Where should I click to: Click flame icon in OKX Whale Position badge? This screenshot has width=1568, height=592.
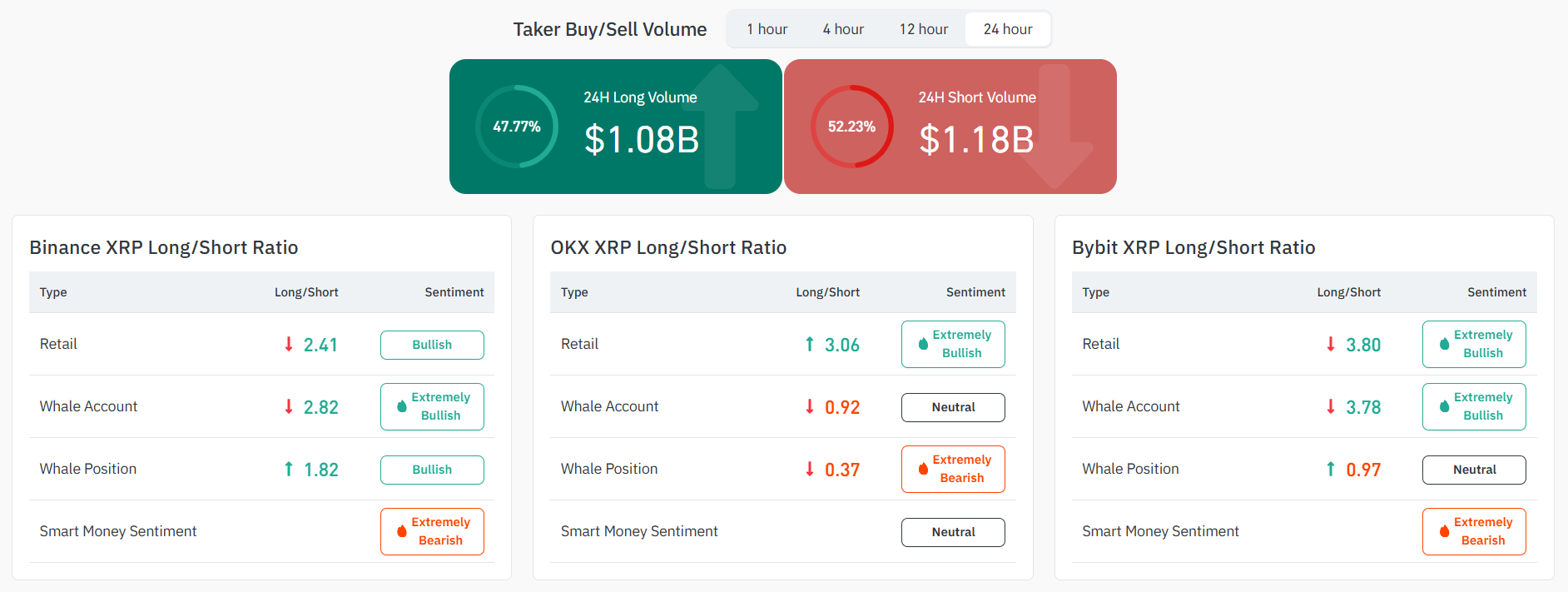pyautogui.click(x=923, y=469)
